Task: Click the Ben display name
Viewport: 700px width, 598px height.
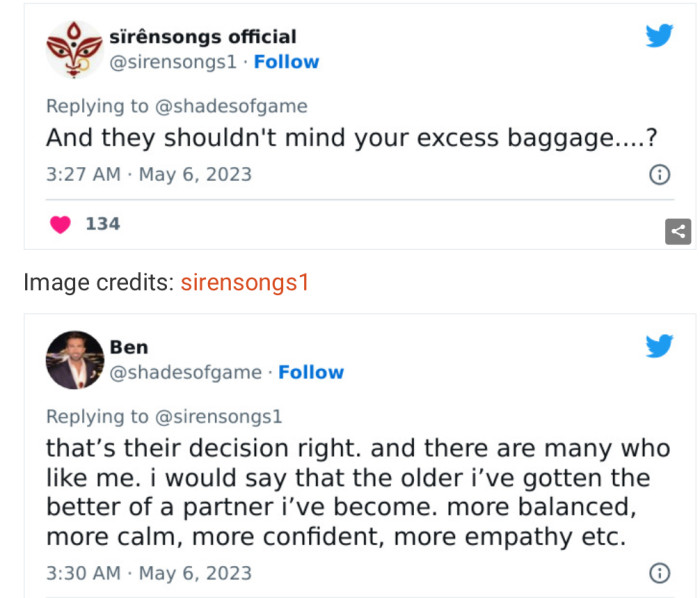Action: tap(129, 348)
